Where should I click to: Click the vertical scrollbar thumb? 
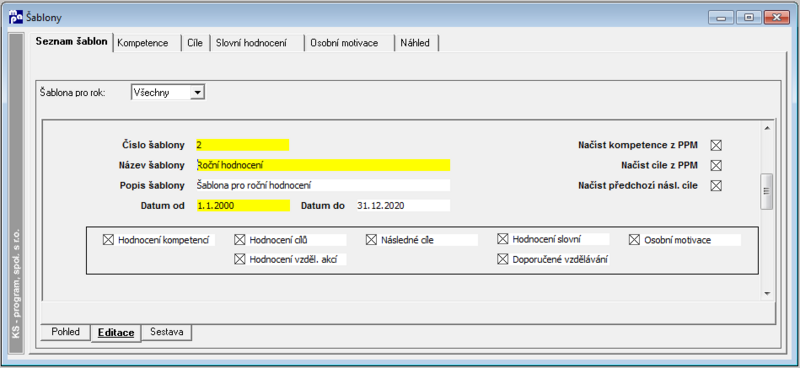tap(767, 191)
